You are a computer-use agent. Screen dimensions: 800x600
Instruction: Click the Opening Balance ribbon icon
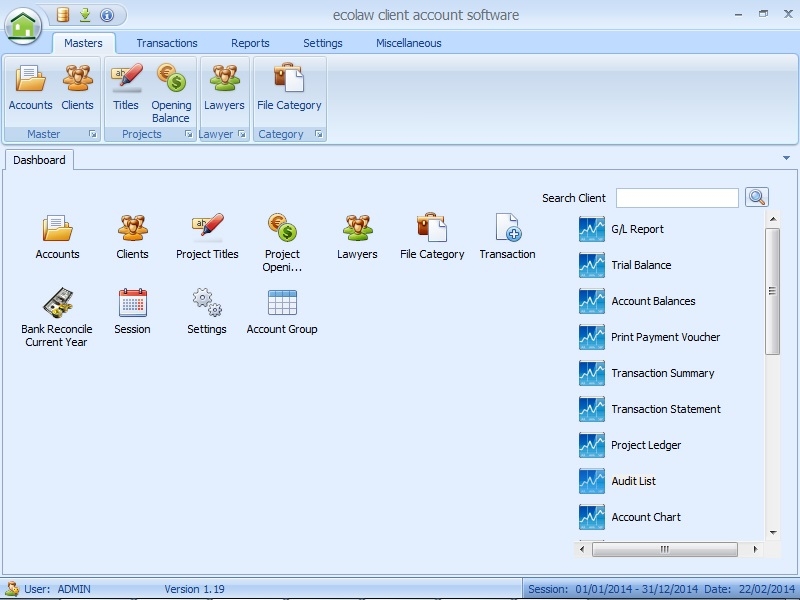point(171,80)
